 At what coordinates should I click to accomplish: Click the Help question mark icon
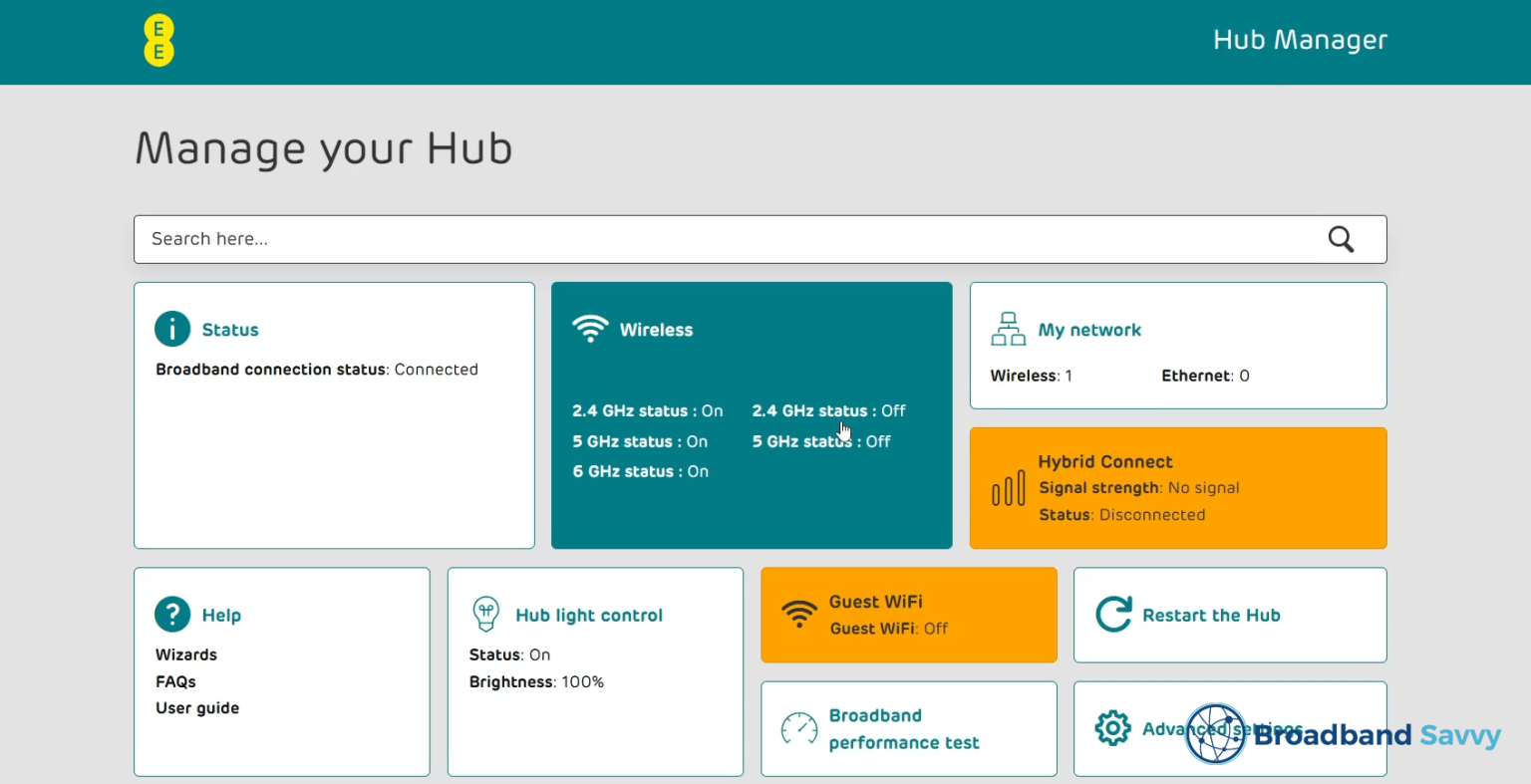point(170,615)
